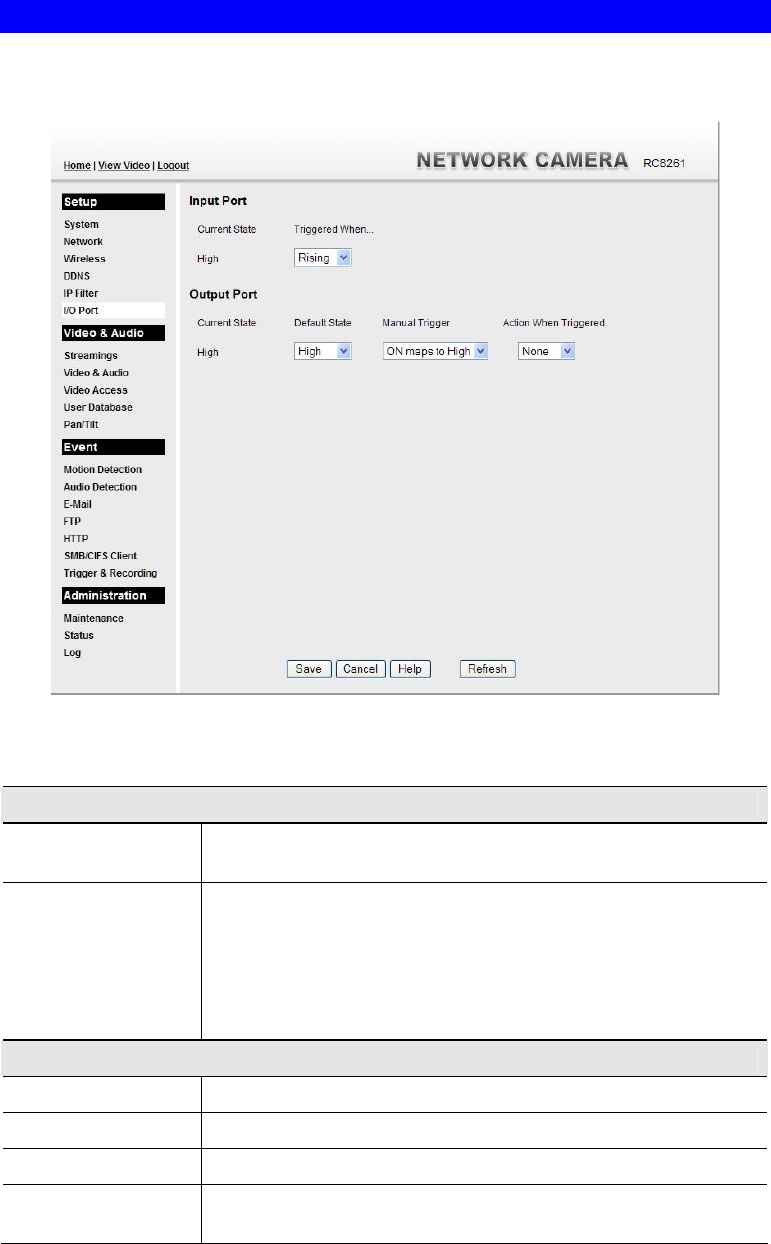The image size is (771, 1244).
Task: Click the Output Port heading
Action: coord(223,295)
